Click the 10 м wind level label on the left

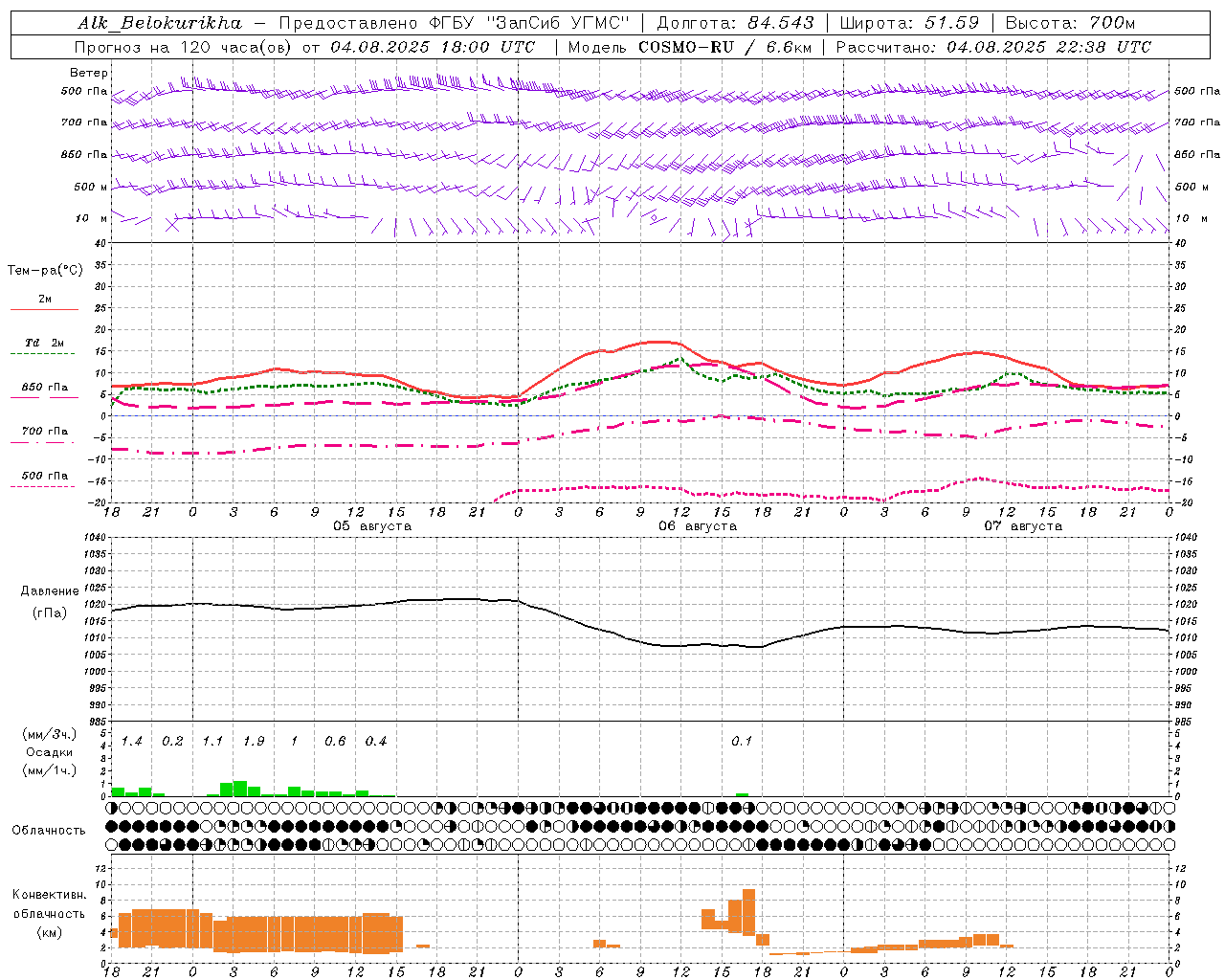click(x=91, y=218)
